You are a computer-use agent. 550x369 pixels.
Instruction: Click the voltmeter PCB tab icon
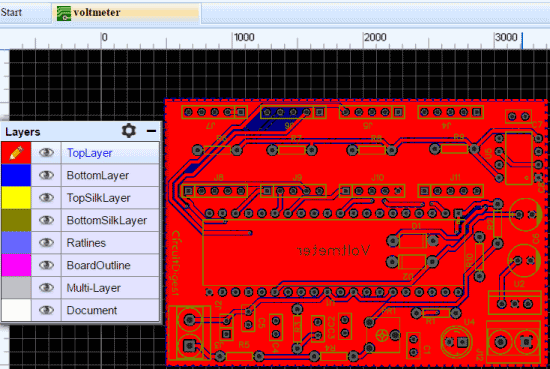tap(64, 13)
